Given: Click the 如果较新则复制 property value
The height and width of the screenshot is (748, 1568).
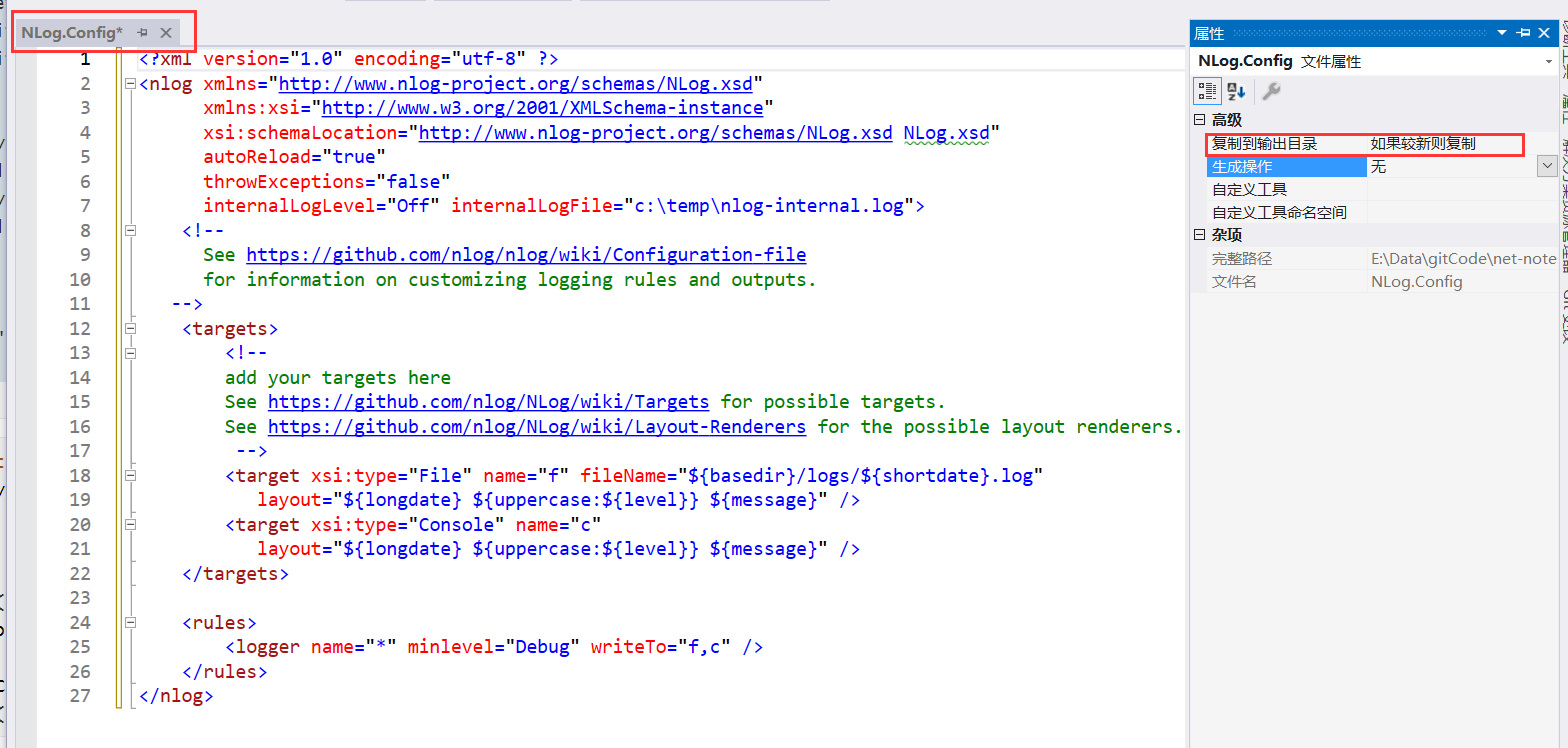Looking at the screenshot, I should [x=1422, y=144].
